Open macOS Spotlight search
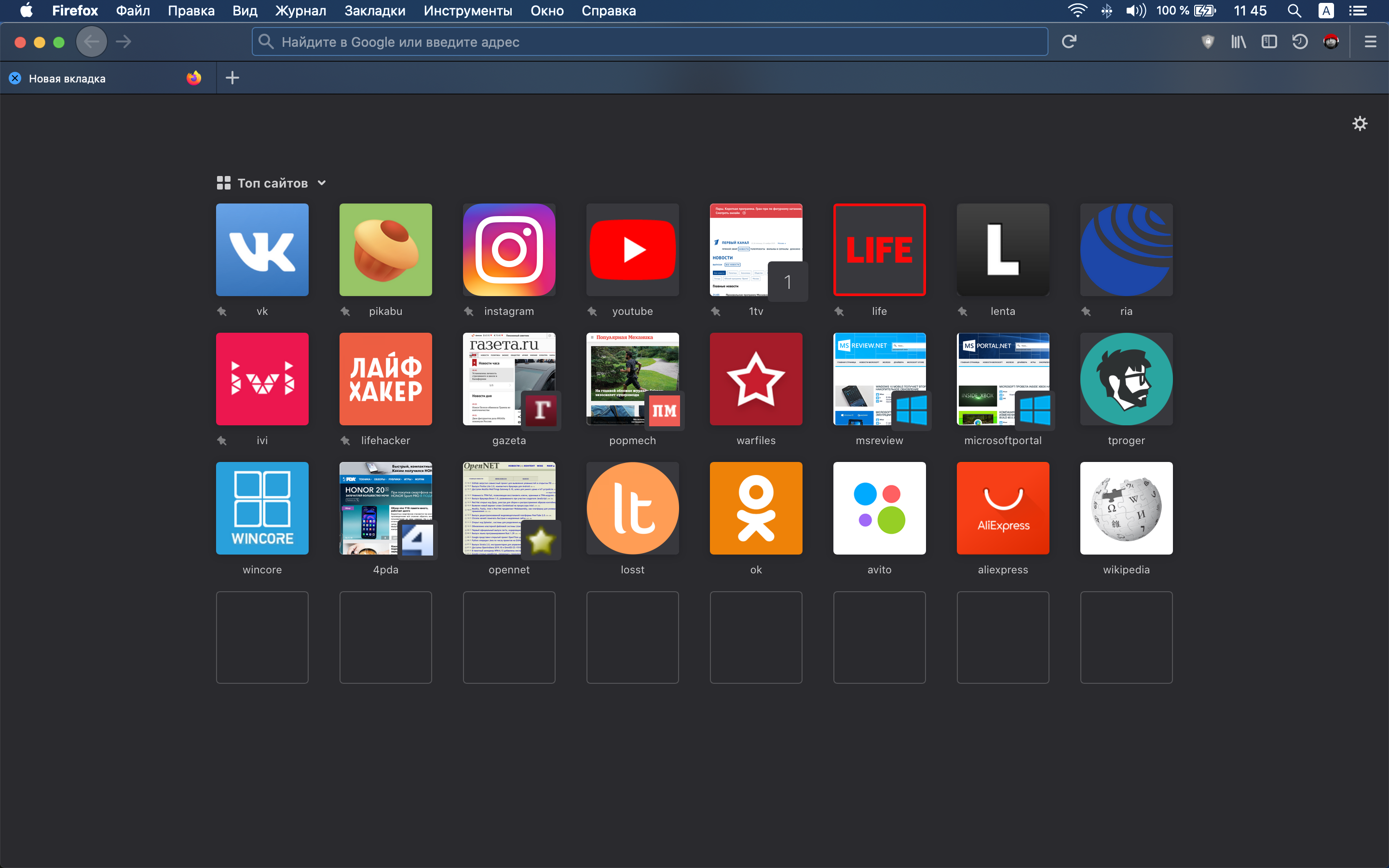1389x868 pixels. pyautogui.click(x=1294, y=11)
